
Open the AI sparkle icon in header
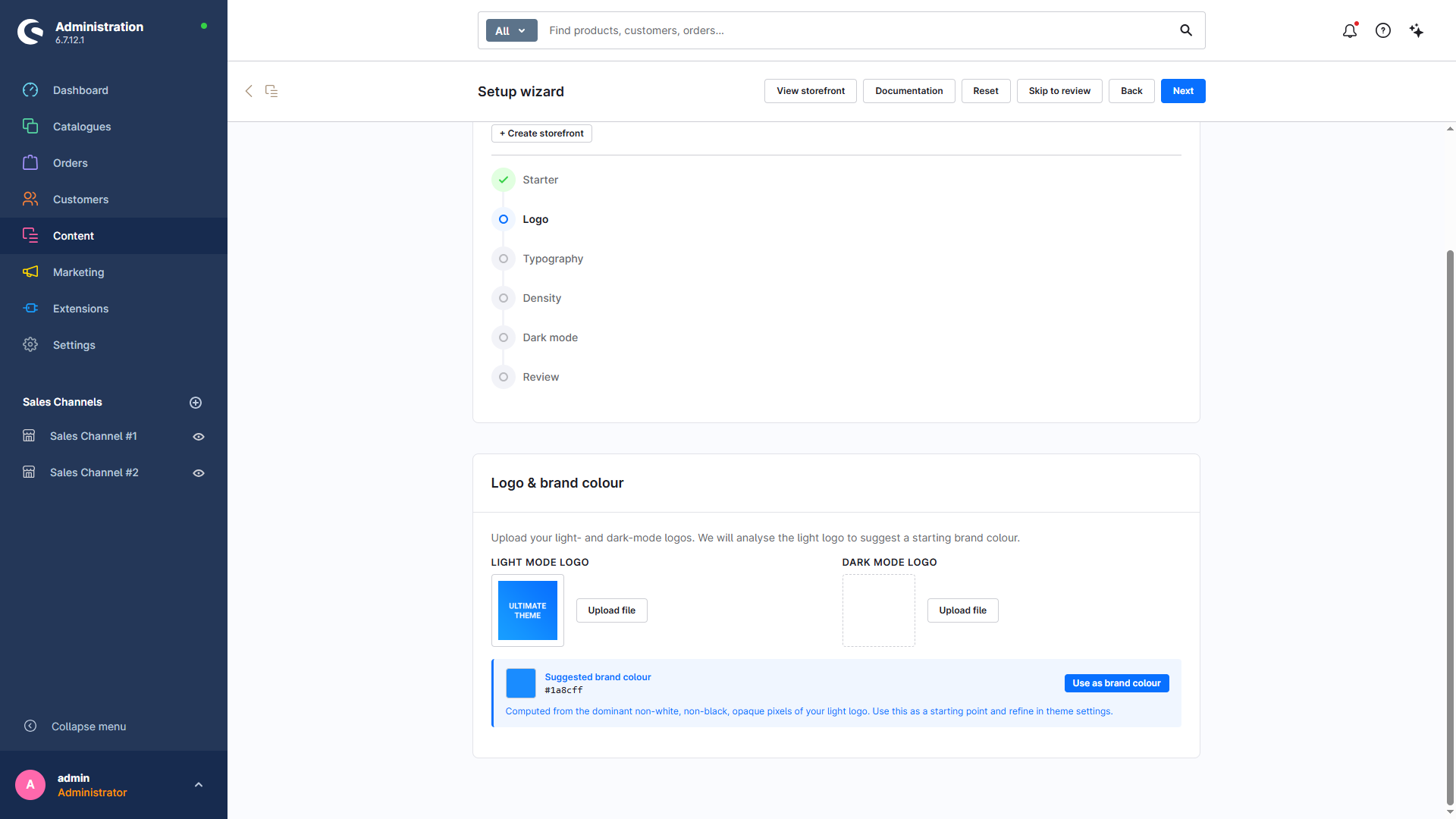[x=1417, y=31]
